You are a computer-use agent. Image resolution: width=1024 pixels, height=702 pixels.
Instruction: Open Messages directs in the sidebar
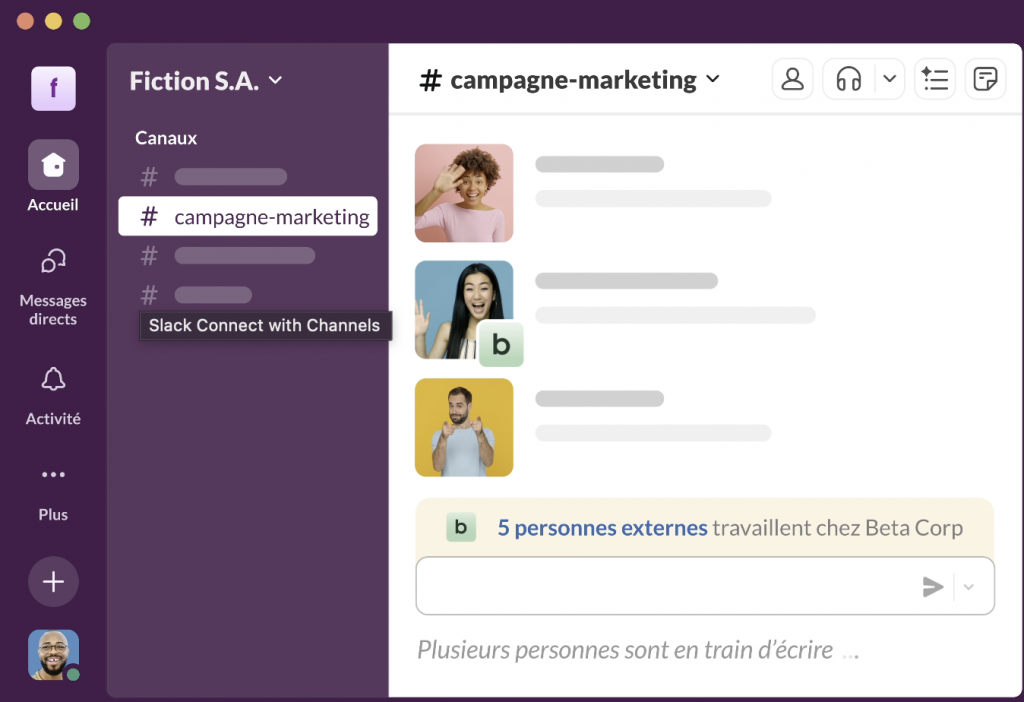[x=53, y=262]
